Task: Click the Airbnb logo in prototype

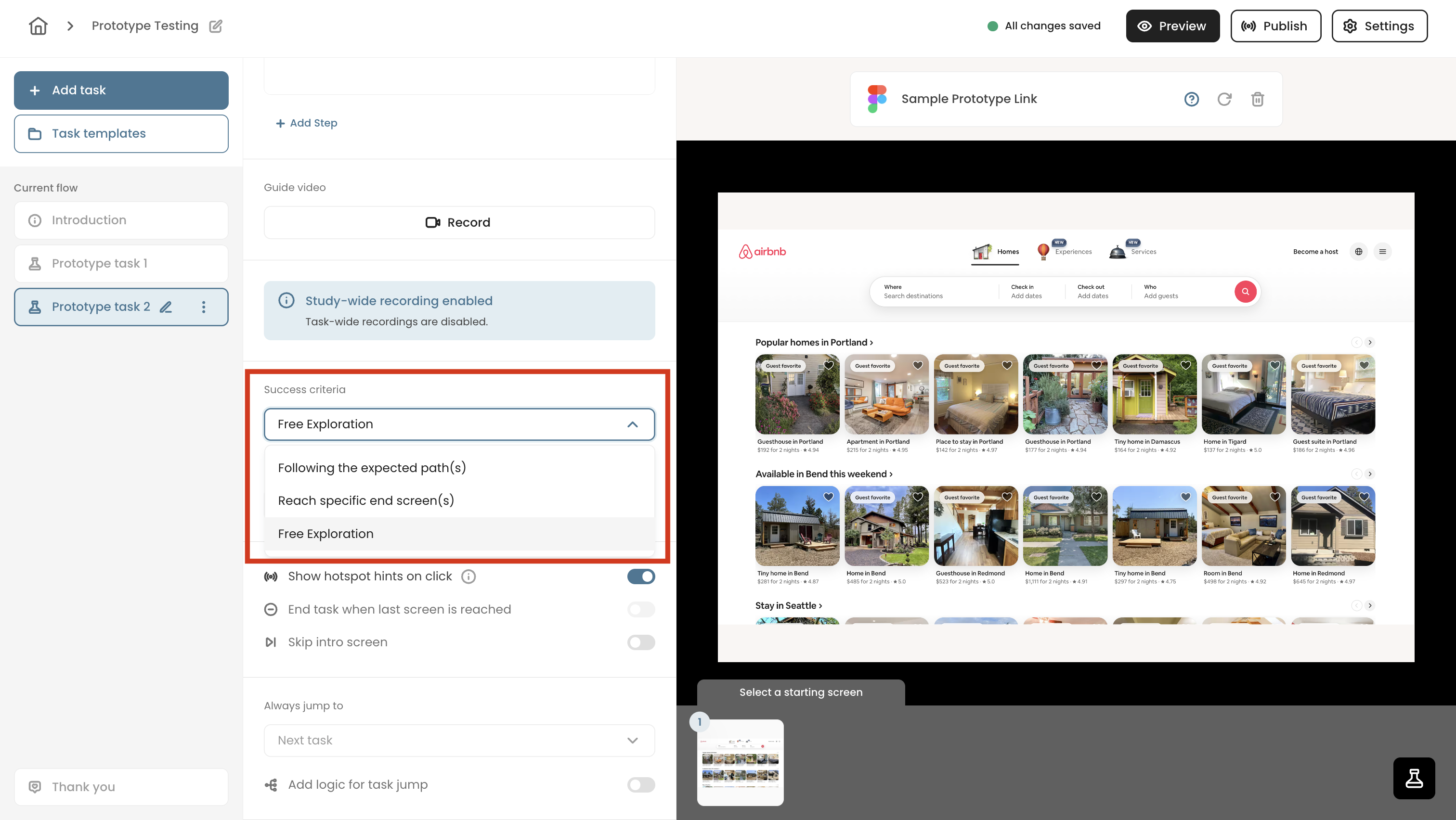Action: (762, 251)
